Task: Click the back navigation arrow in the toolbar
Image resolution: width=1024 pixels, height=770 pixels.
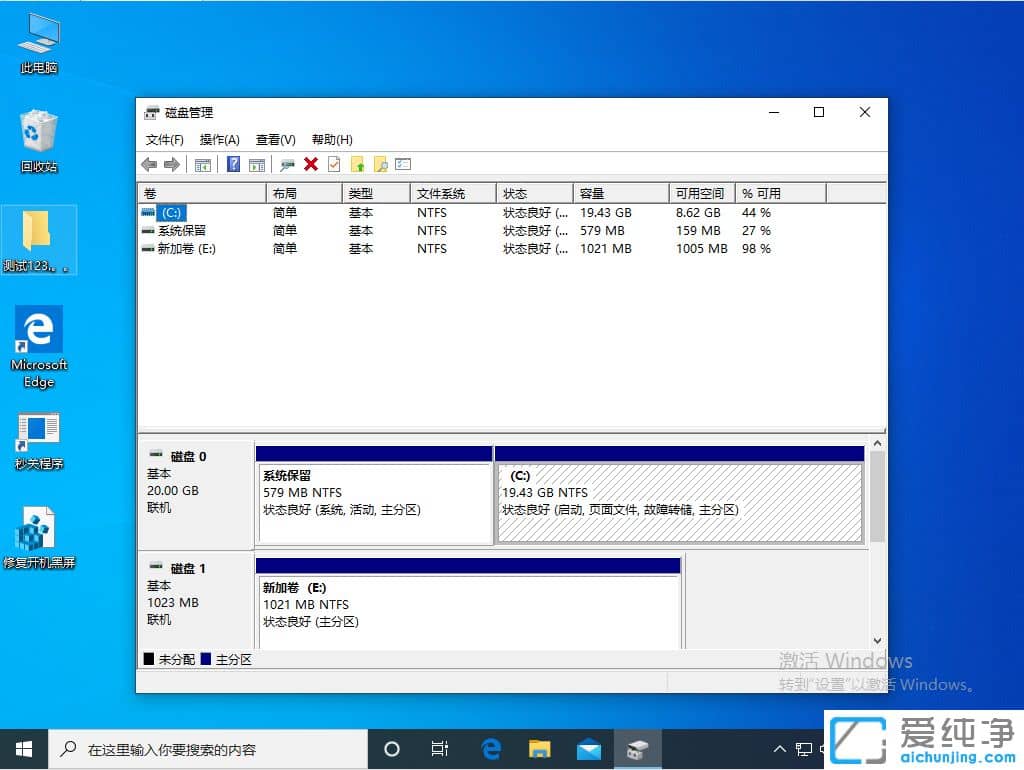Action: point(149,164)
